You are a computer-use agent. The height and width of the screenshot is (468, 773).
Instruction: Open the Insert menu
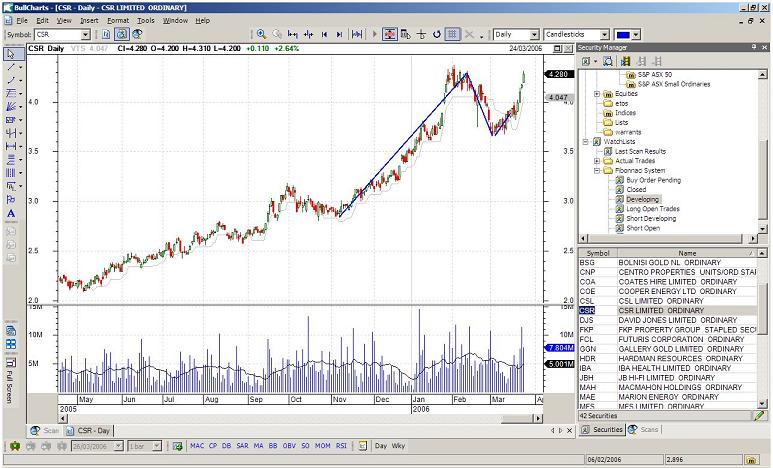point(89,20)
